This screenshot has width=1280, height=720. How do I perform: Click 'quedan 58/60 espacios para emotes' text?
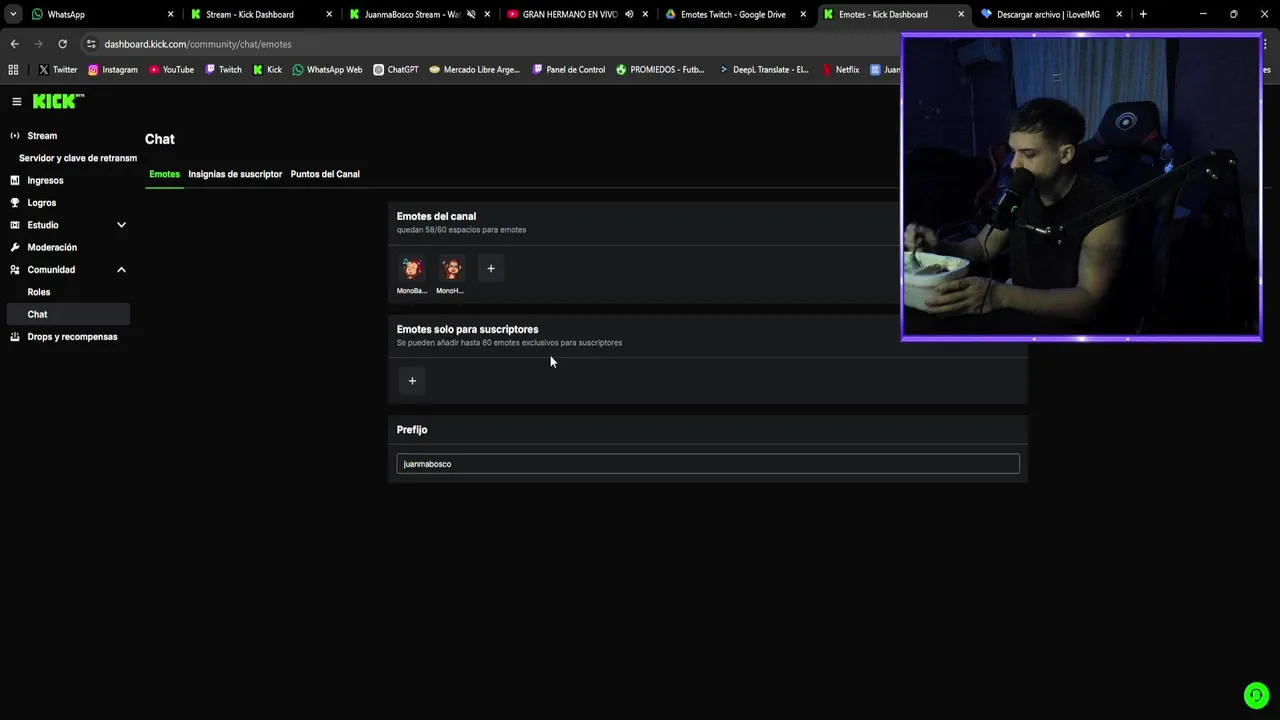coord(461,230)
